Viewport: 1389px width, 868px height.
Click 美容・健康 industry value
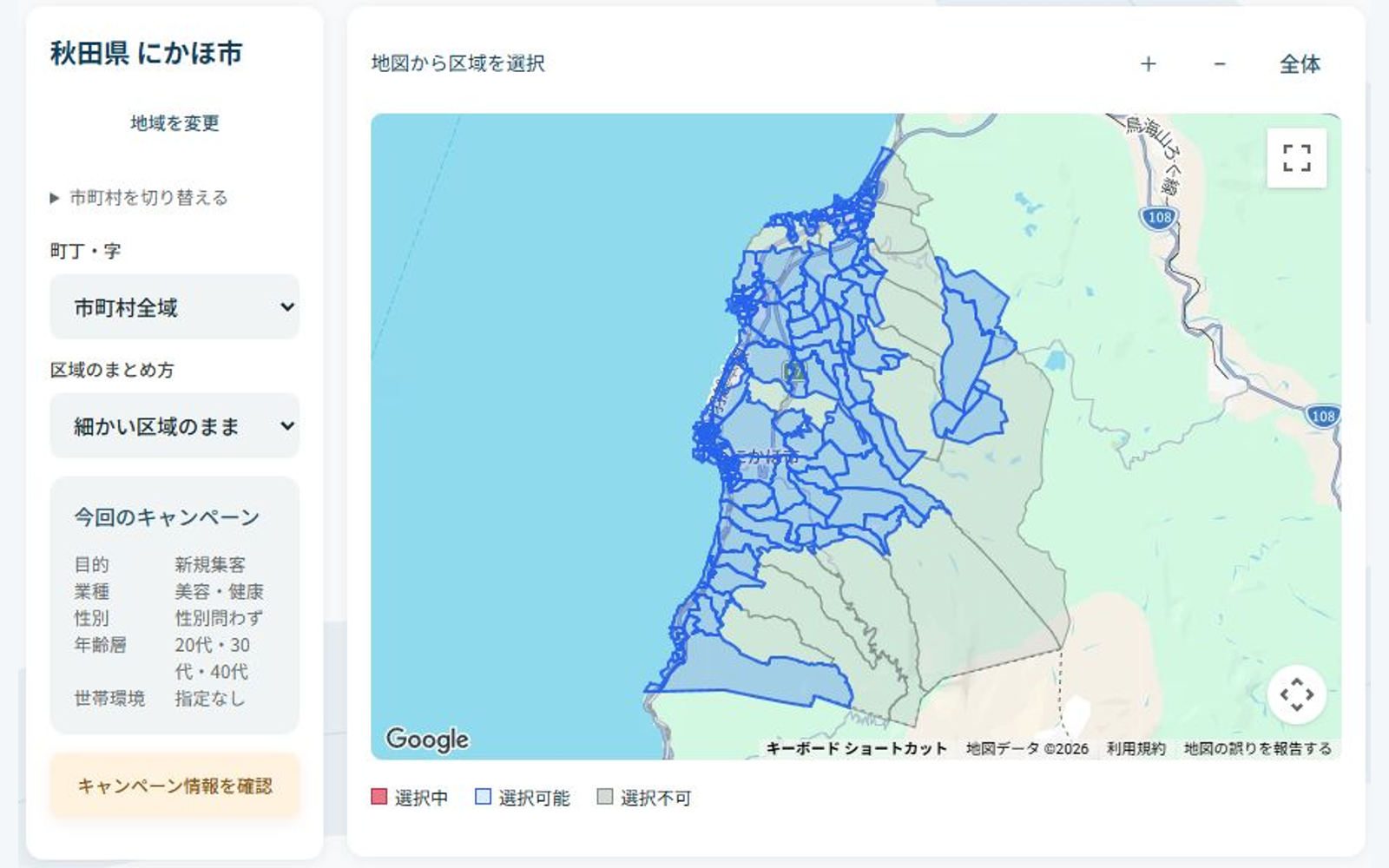point(219,592)
